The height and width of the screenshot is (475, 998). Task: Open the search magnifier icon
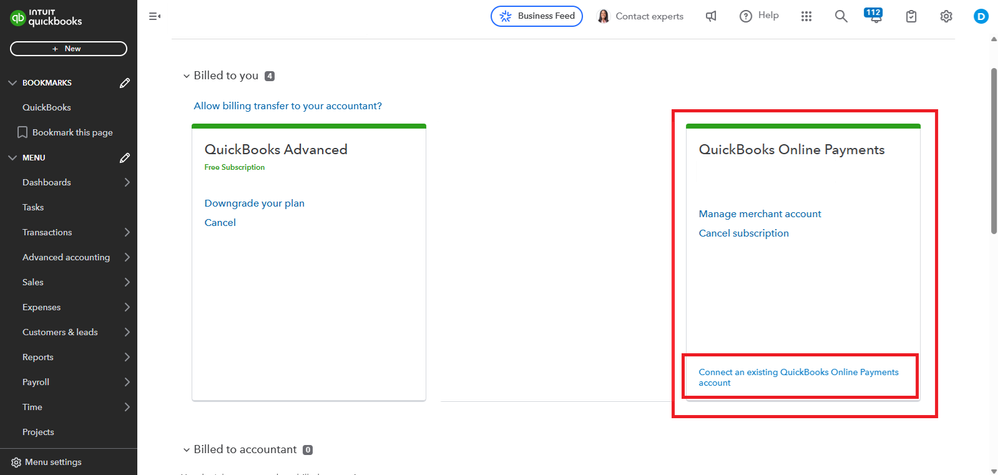(x=841, y=17)
